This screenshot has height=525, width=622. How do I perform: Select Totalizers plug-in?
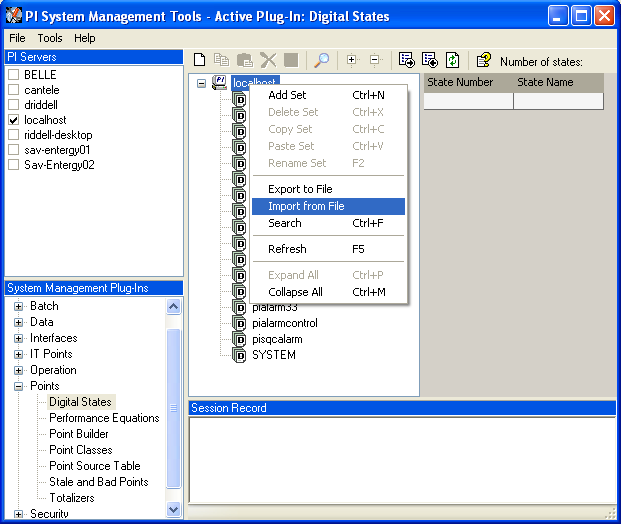72,498
